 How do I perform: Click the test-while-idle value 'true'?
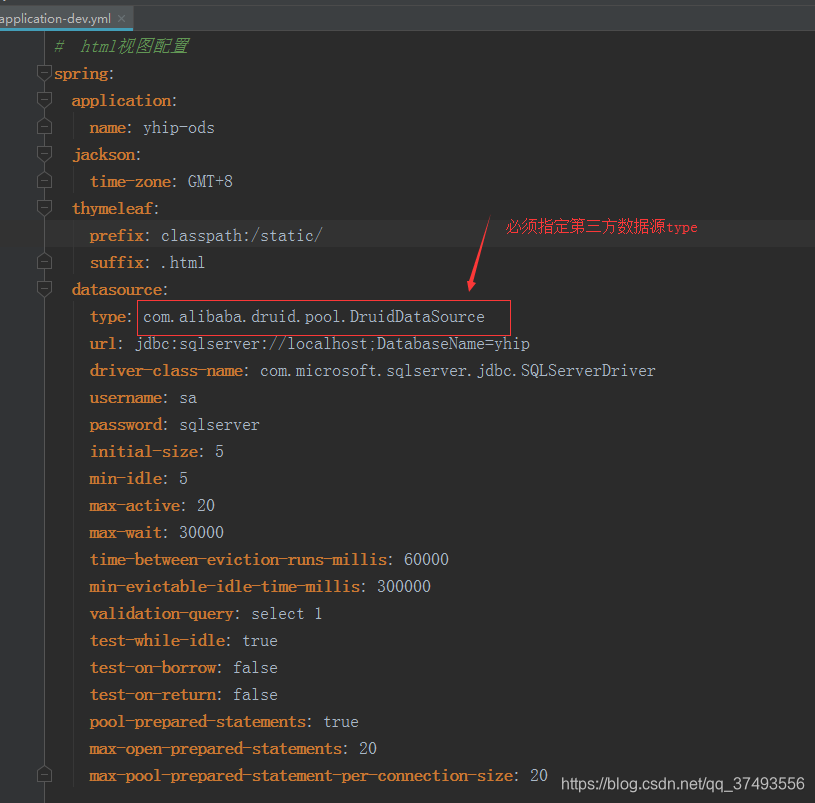[260, 641]
